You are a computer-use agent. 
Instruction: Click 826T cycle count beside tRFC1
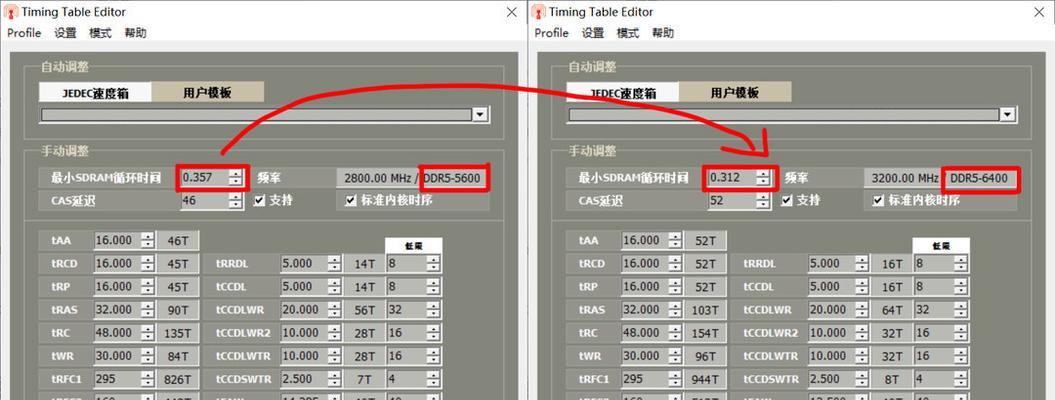pyautogui.click(x=178, y=379)
